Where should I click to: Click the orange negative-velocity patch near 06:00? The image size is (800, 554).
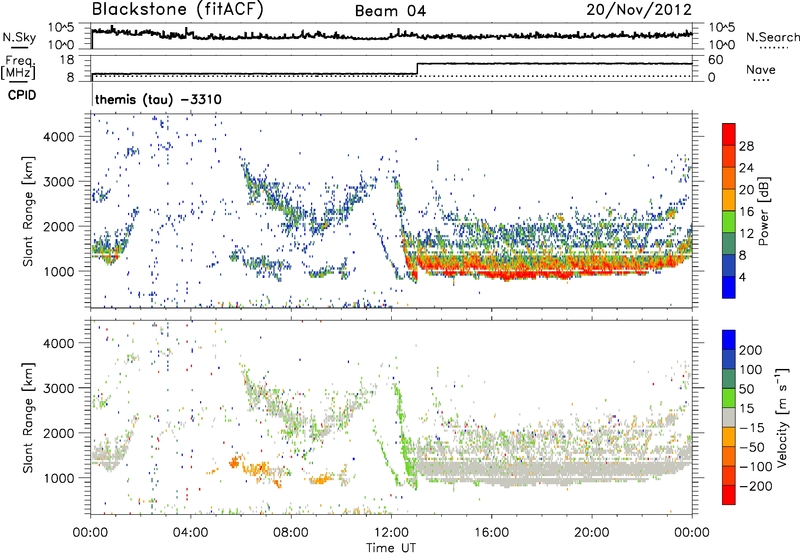[x=234, y=462]
